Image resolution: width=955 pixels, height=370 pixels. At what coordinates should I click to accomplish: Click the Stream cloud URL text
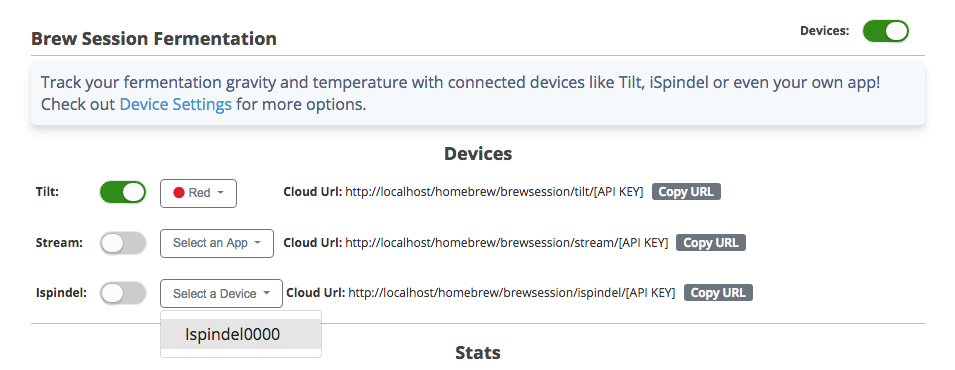[507, 243]
